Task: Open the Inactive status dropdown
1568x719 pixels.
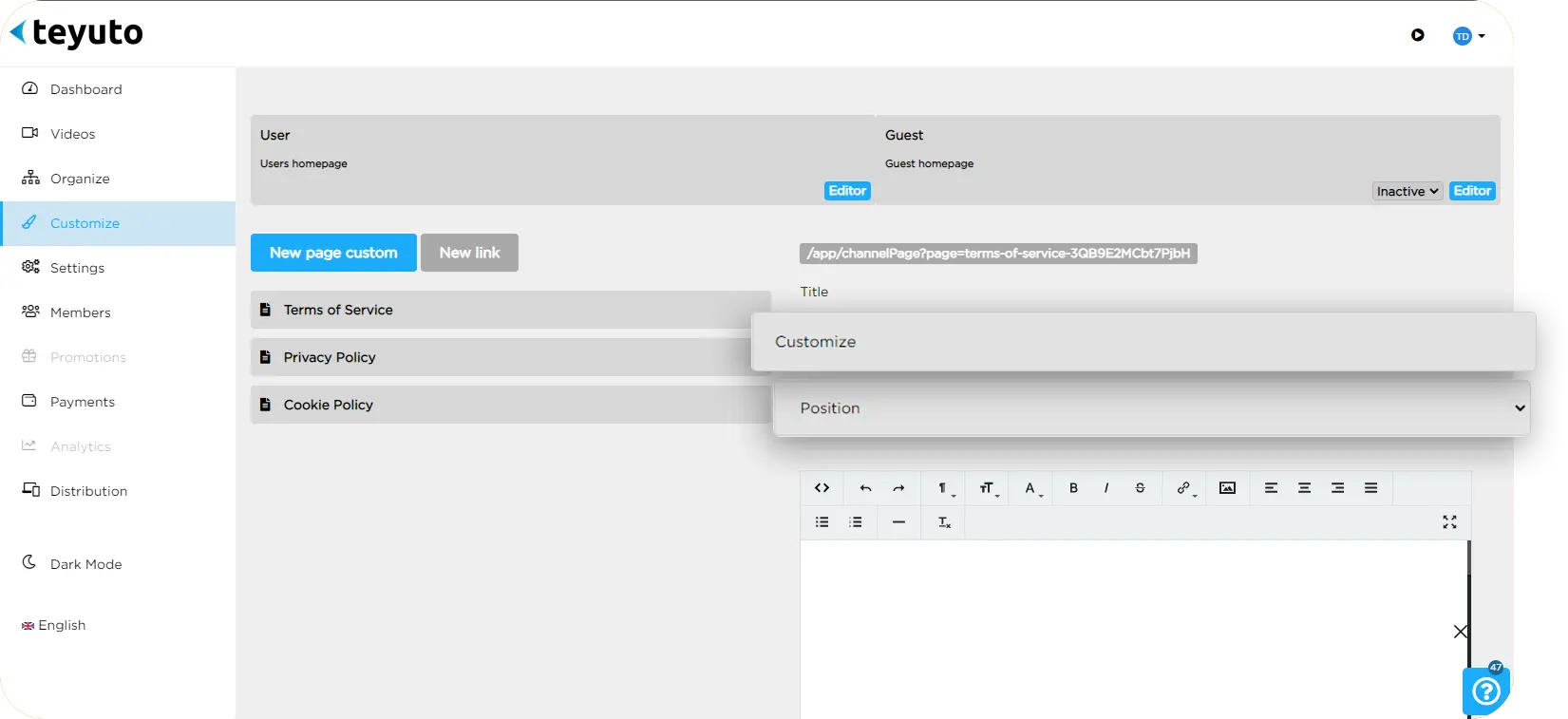Action: click(1407, 191)
